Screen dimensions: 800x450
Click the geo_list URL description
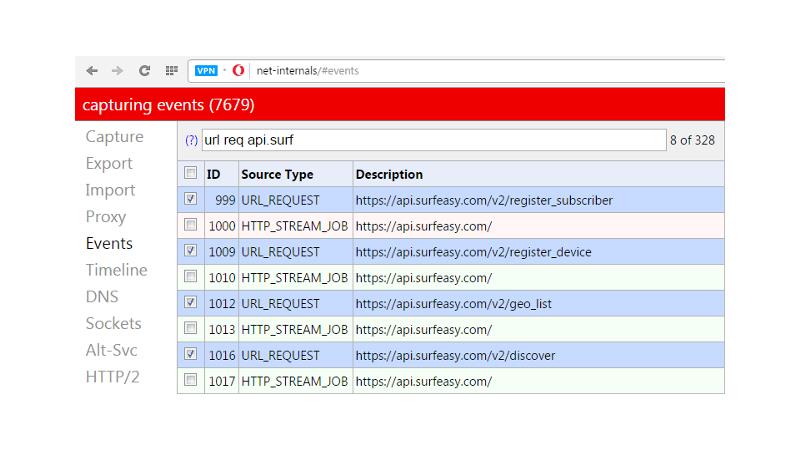(454, 304)
